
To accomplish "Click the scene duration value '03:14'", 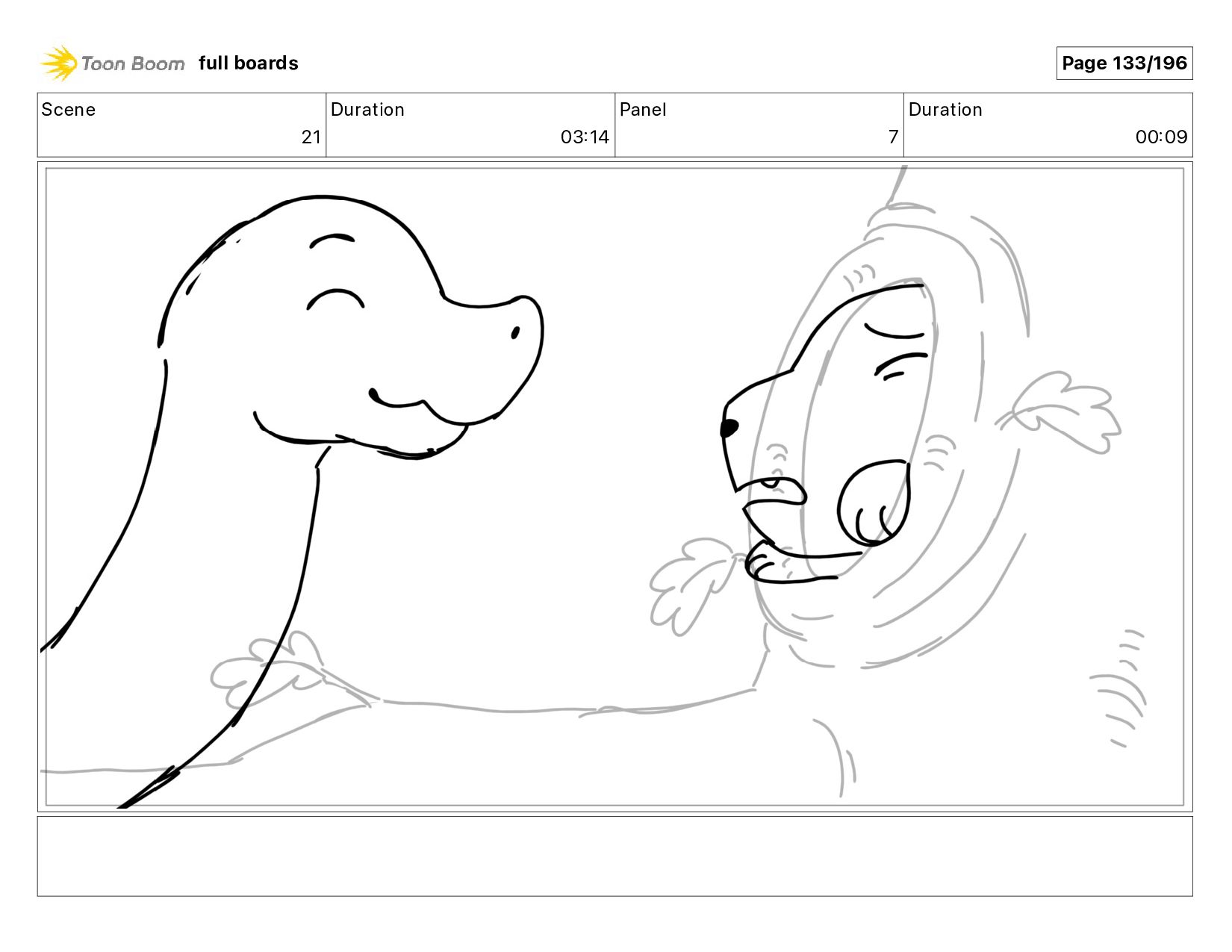I will coord(585,137).
